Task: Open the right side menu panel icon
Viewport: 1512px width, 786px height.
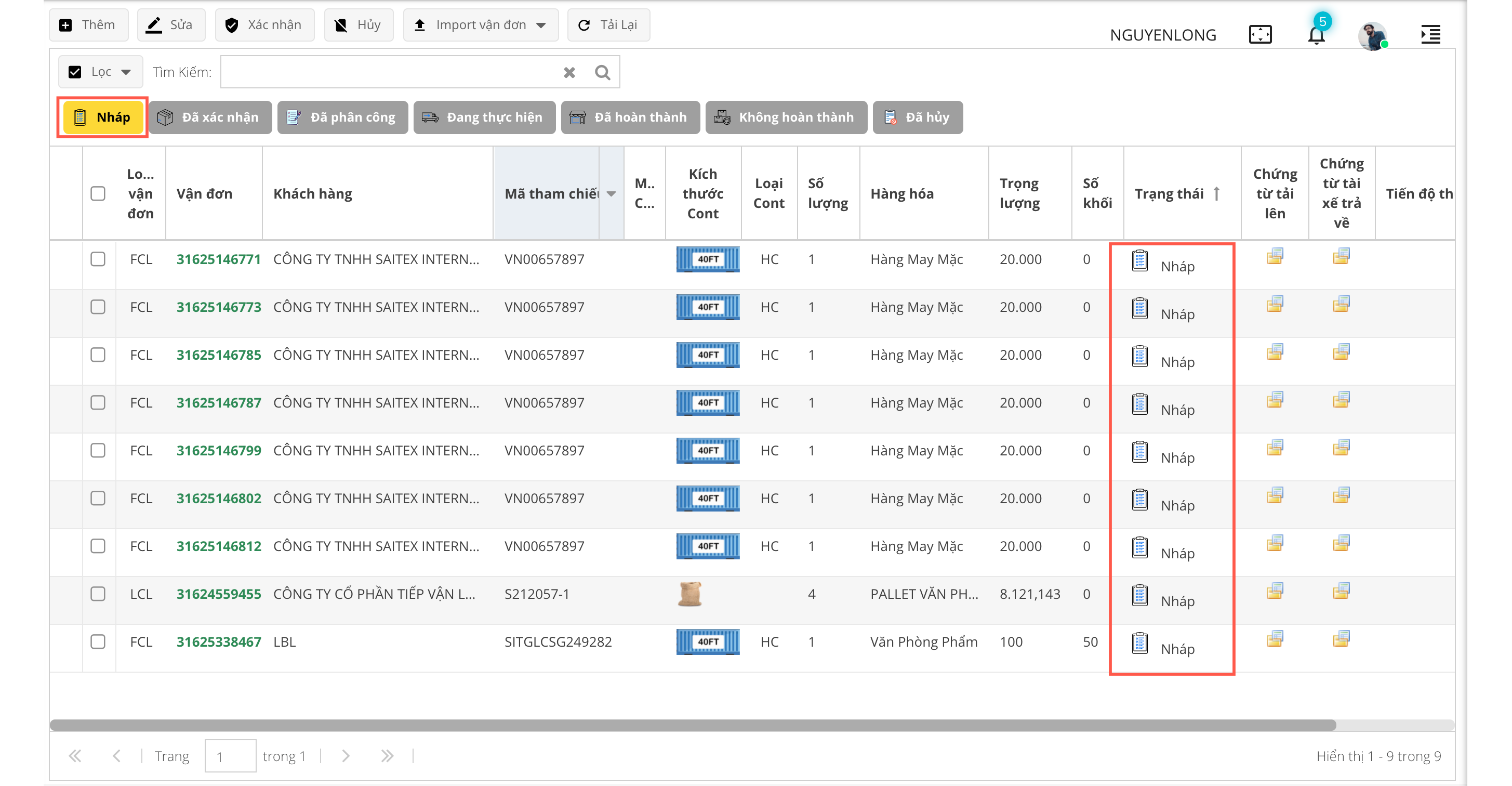Action: (1430, 35)
